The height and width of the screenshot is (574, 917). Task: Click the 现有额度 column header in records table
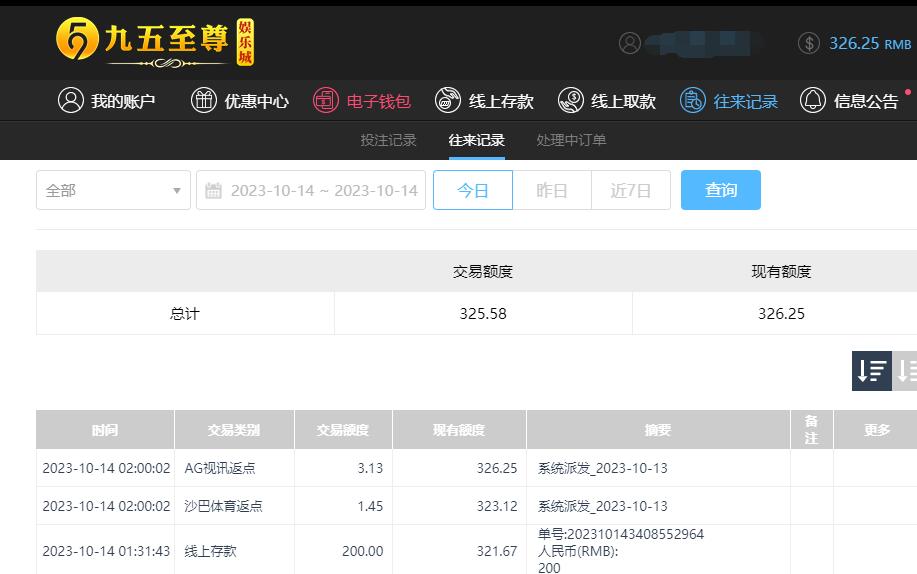459,430
